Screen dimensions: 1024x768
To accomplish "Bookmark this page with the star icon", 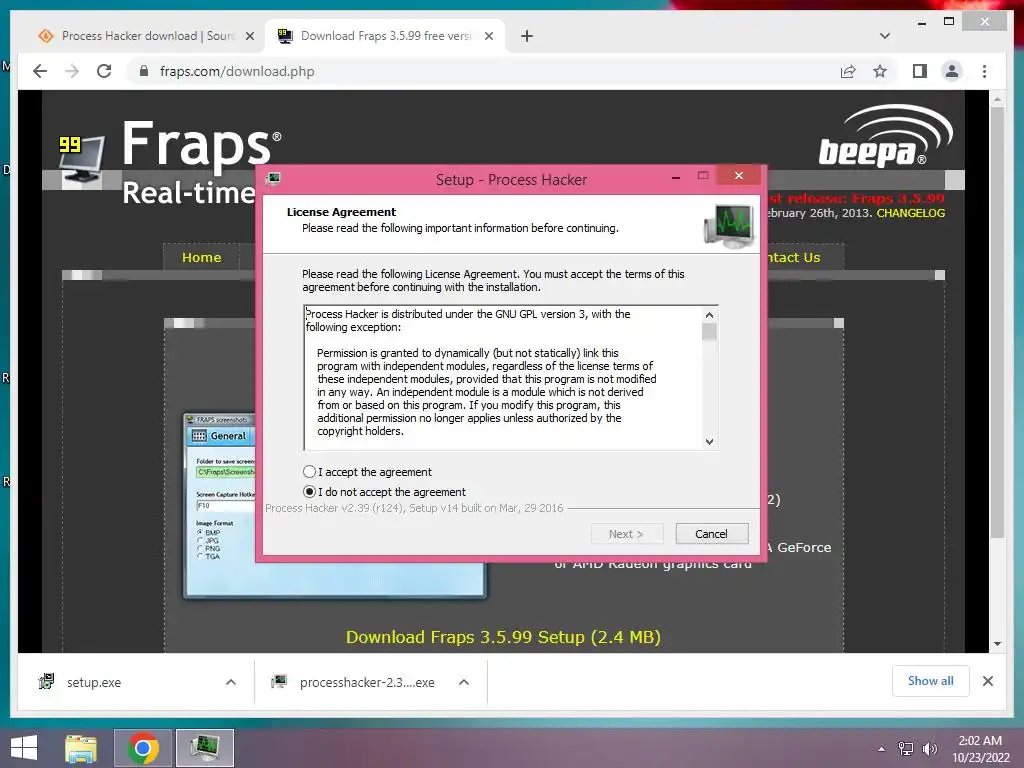I will [880, 71].
